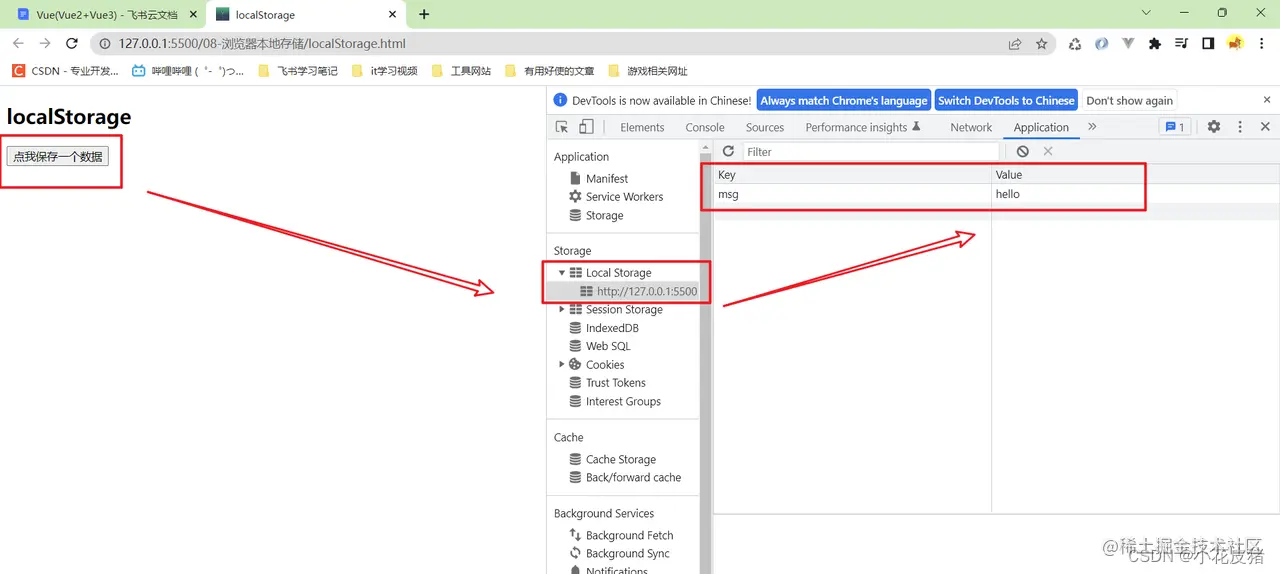Image resolution: width=1280 pixels, height=574 pixels.
Task: Open DevTools settings gear
Action: (x=1214, y=127)
